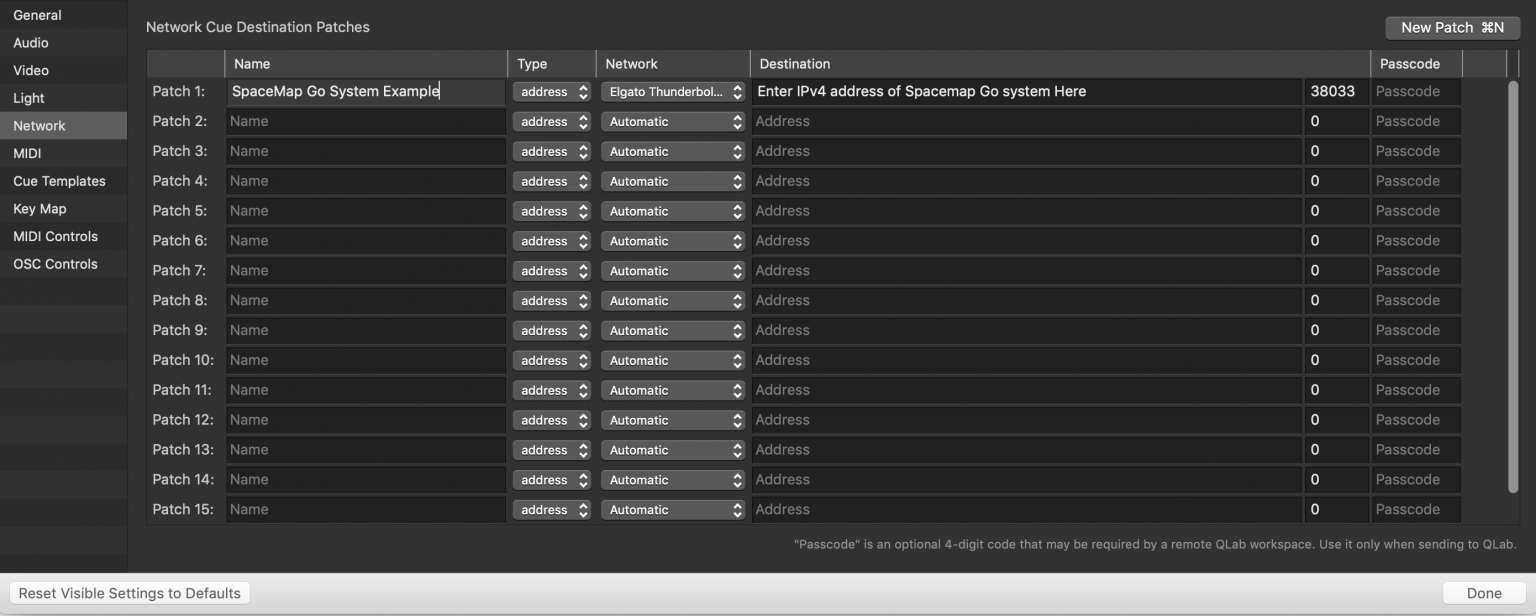
Task: Open the MIDI settings section
Action: [x=63, y=154]
